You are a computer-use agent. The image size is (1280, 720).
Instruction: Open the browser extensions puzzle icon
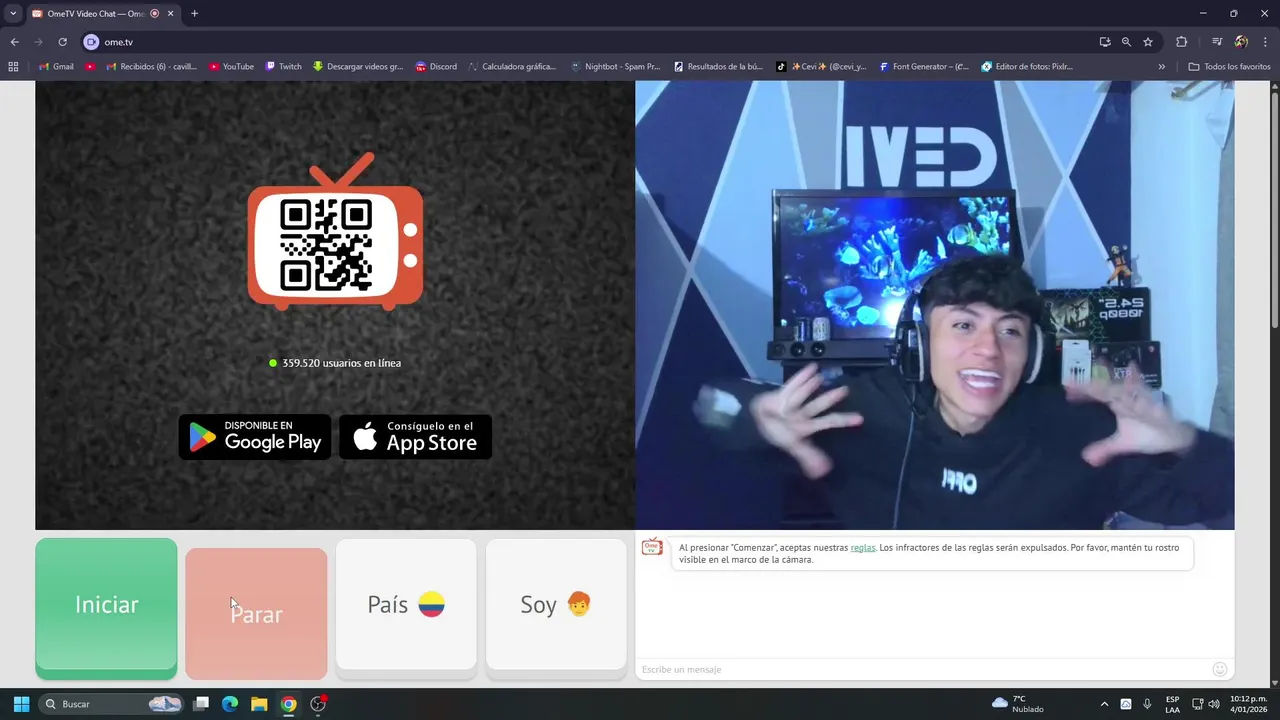click(x=1181, y=42)
